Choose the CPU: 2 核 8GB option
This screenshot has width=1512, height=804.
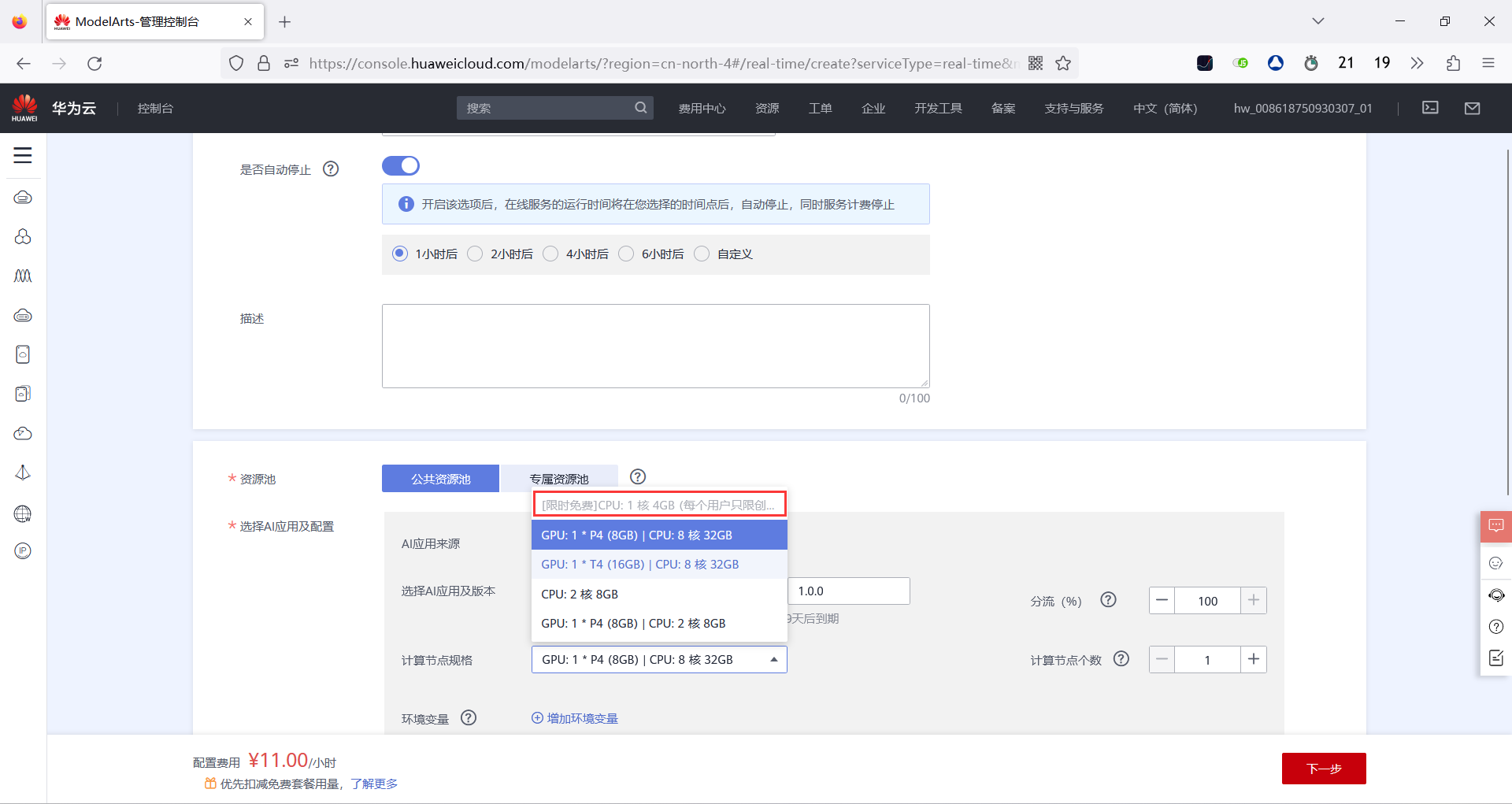659,595
